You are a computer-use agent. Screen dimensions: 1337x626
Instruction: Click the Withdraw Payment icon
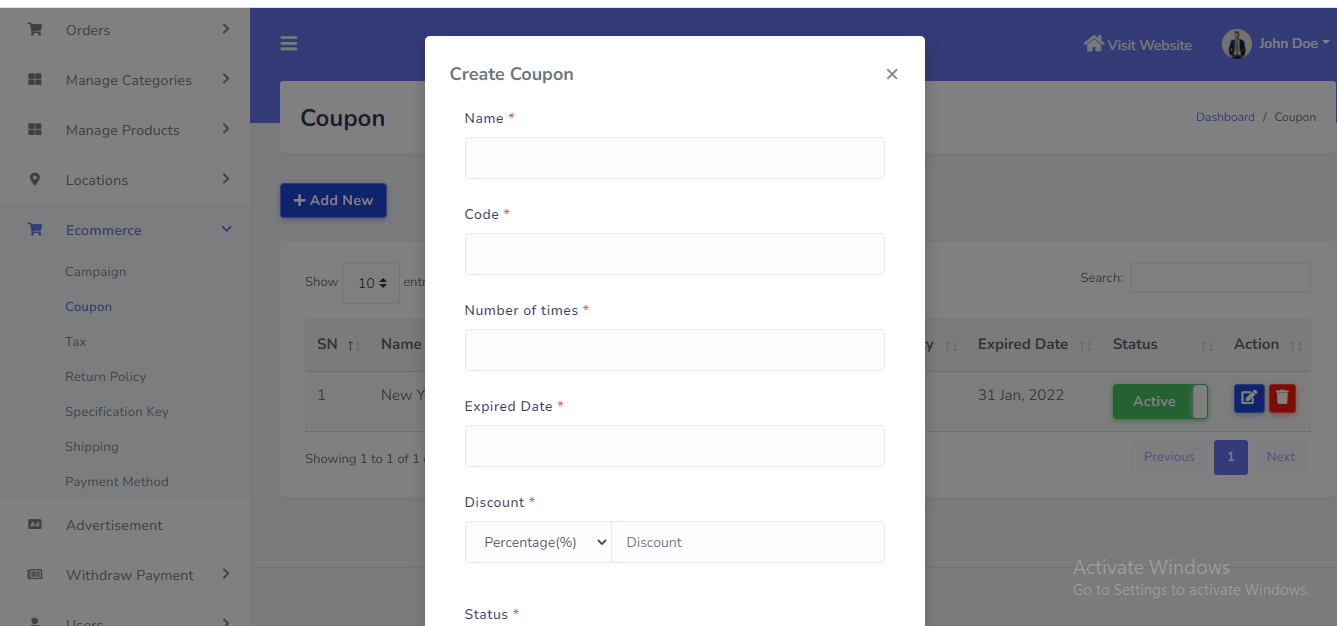pos(35,575)
